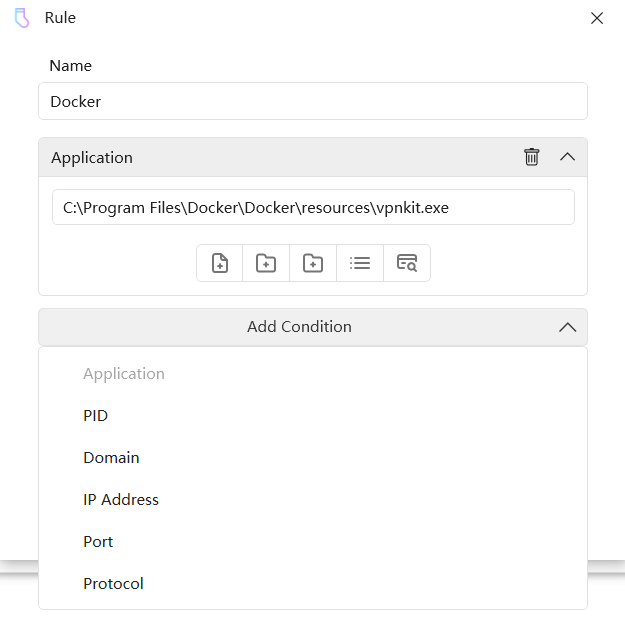
Task: Select the Port condition
Action: pyautogui.click(x=98, y=542)
